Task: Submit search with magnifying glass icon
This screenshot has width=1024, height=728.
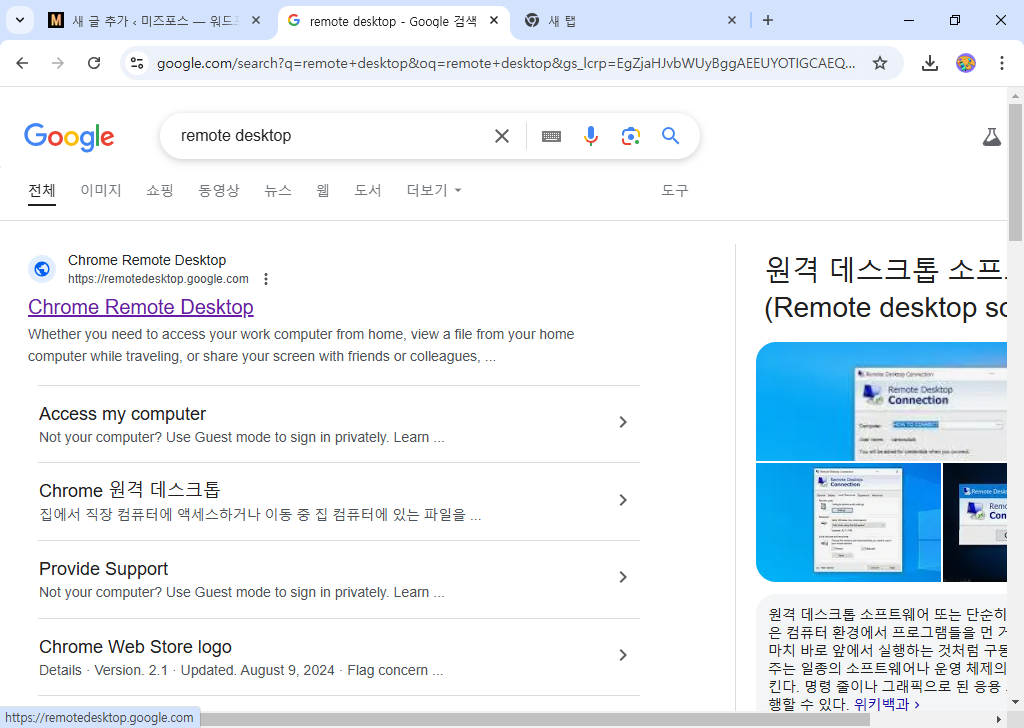Action: (670, 136)
